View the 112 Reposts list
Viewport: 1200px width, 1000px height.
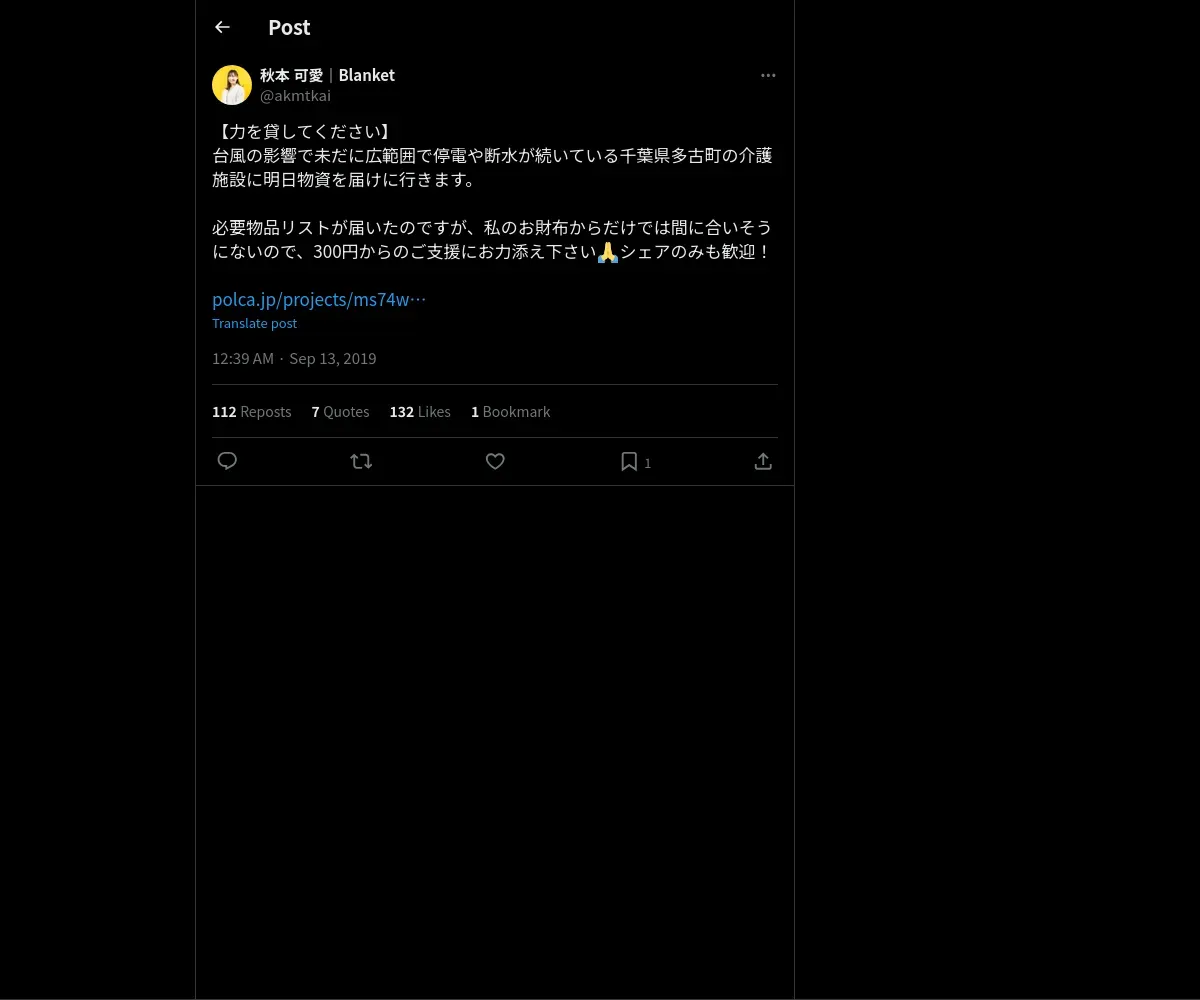[251, 412]
